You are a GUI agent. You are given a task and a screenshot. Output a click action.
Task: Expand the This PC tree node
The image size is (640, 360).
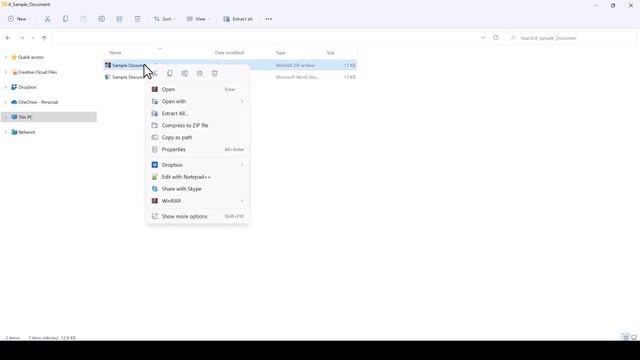(6, 117)
